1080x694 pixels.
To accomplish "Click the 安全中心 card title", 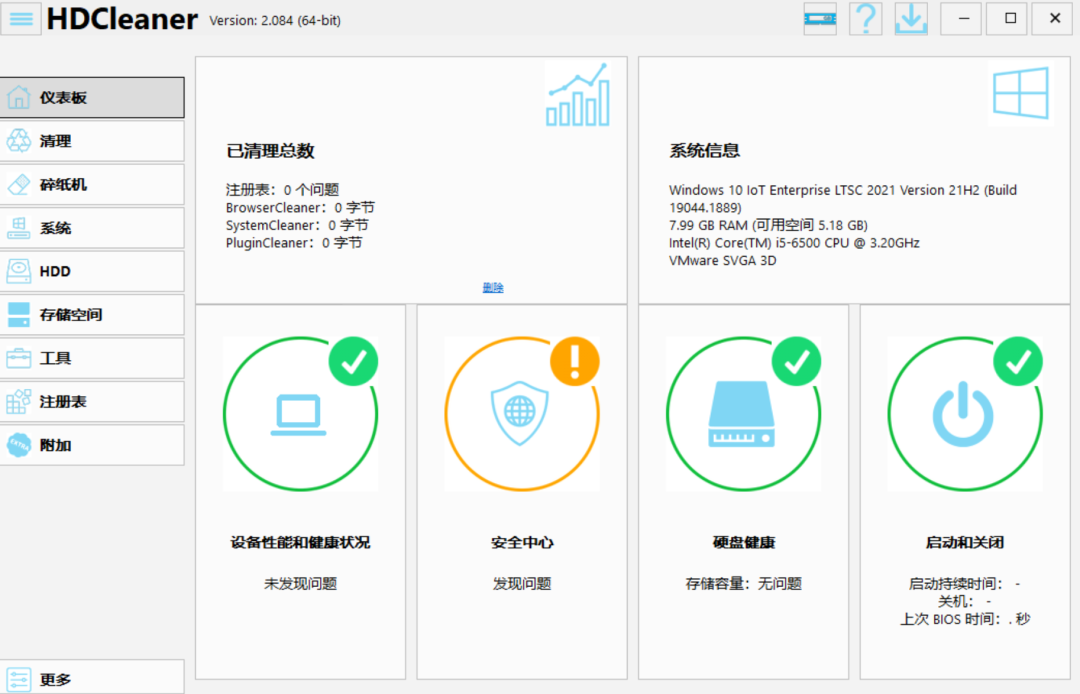I will 522,543.
